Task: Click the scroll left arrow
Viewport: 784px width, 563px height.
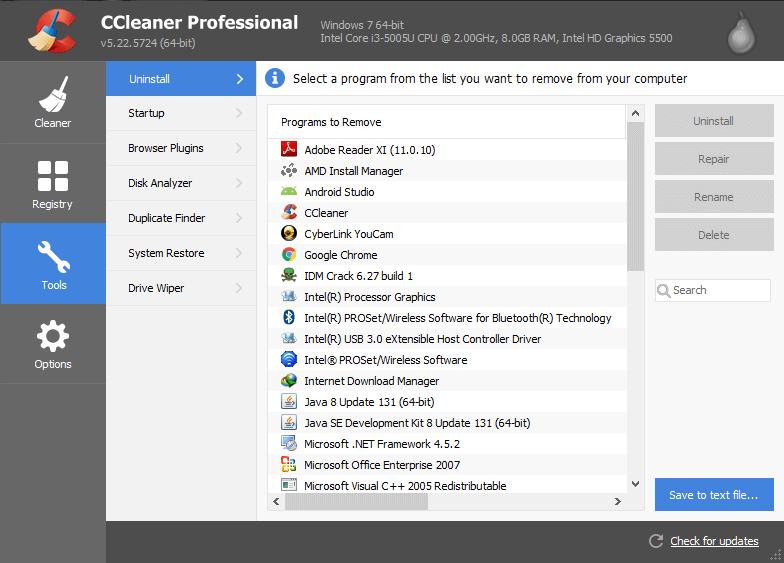Action: 276,502
